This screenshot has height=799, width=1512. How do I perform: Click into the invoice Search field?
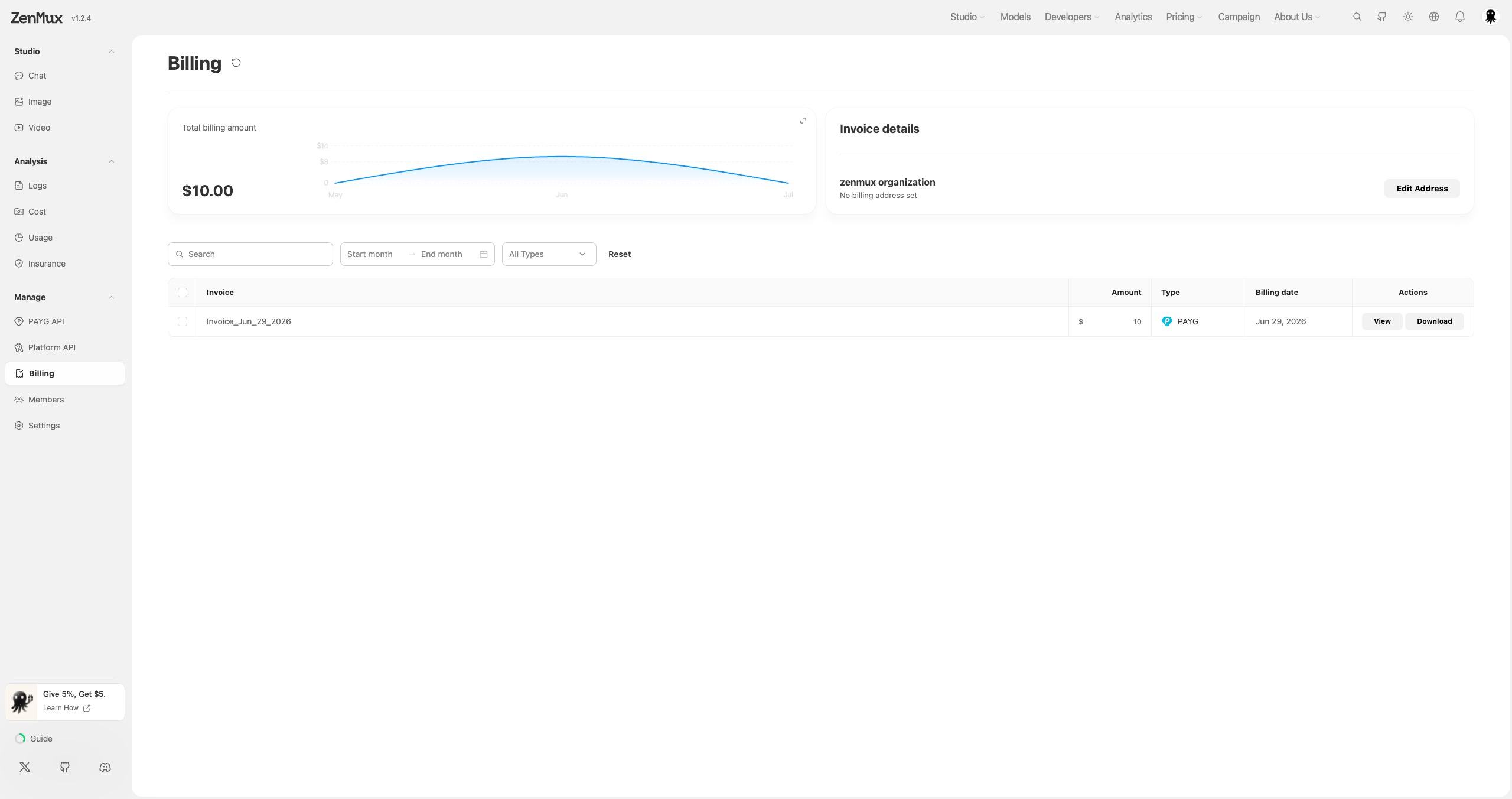[250, 254]
